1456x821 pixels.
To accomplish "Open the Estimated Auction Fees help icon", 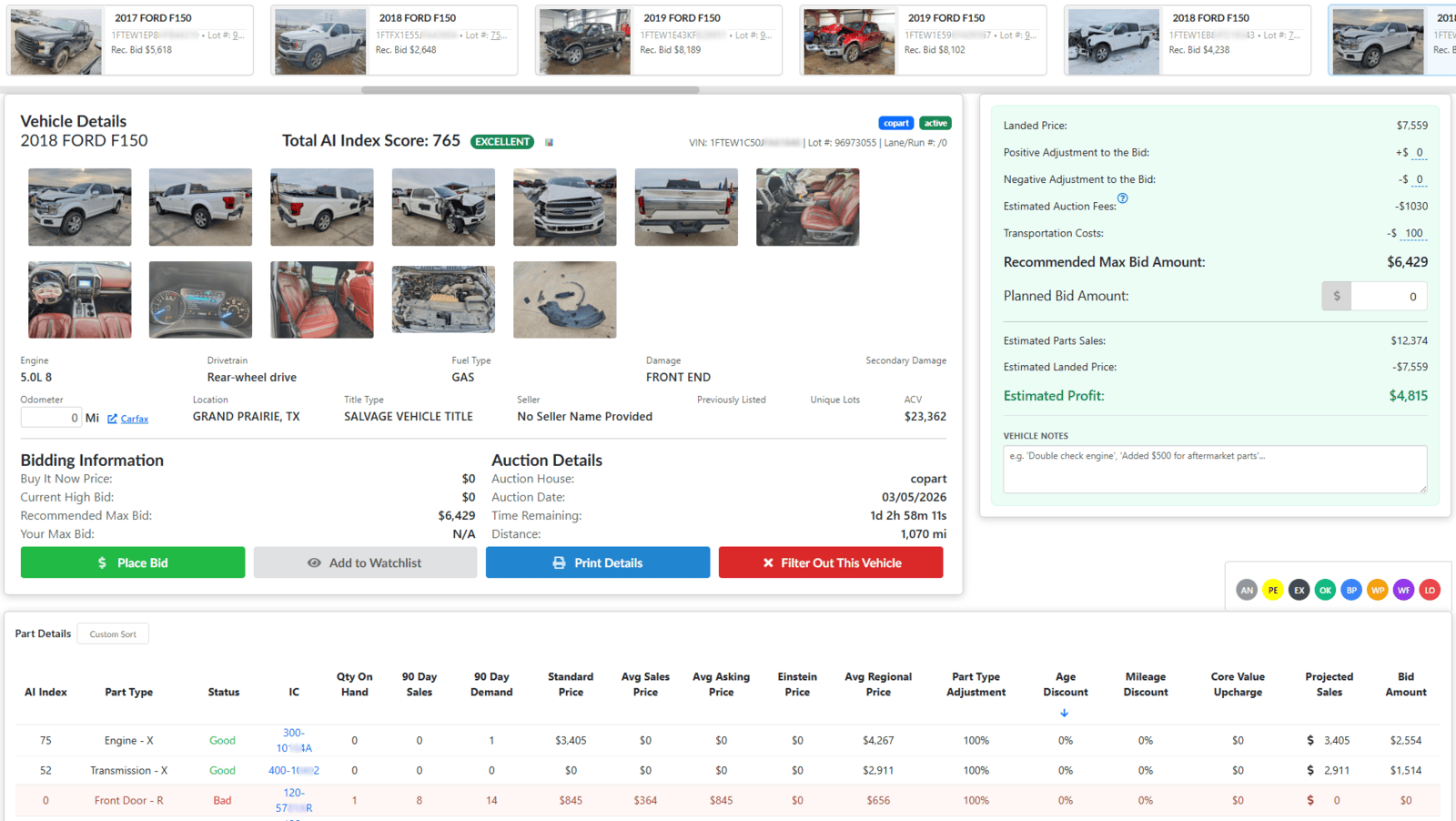I will tap(1122, 198).
